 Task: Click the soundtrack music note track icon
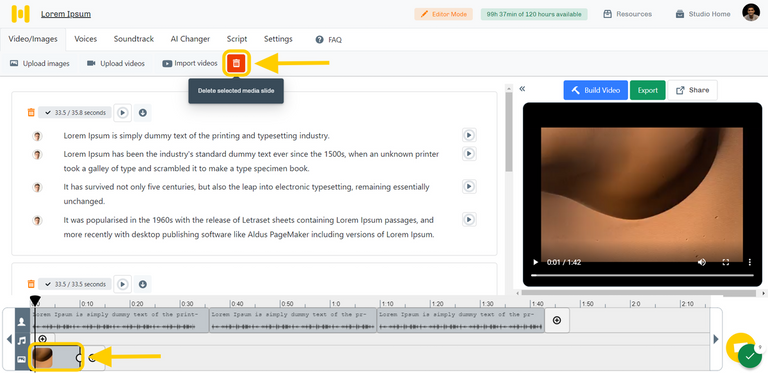pyautogui.click(x=22, y=340)
